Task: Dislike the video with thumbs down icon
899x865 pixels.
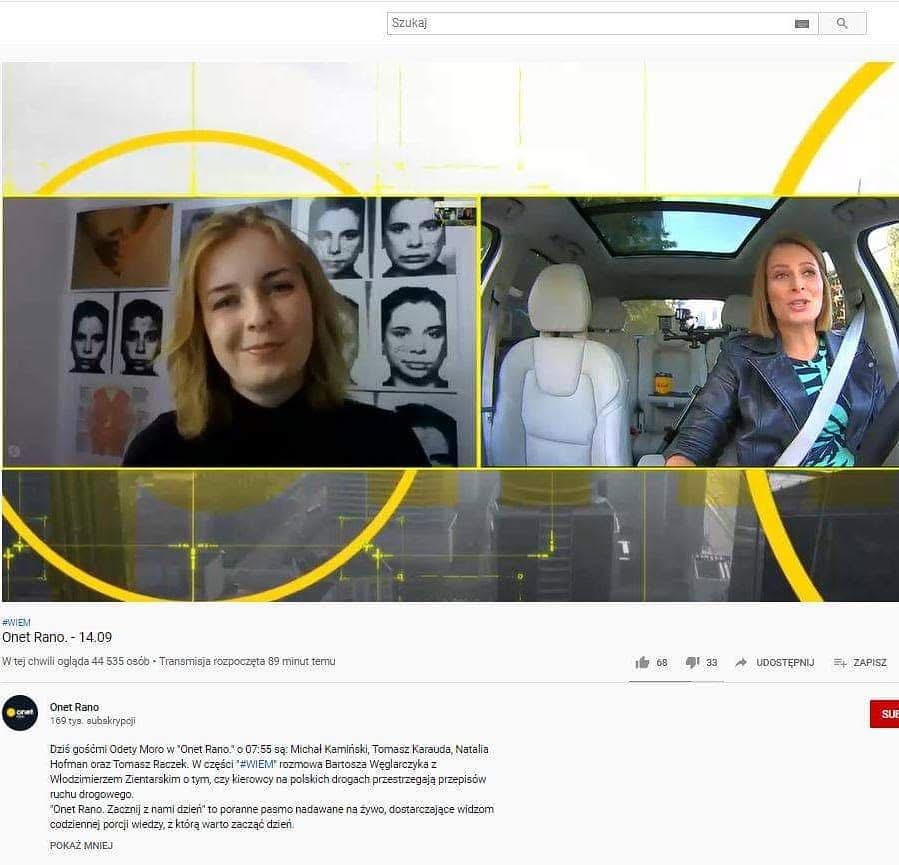Action: click(692, 663)
